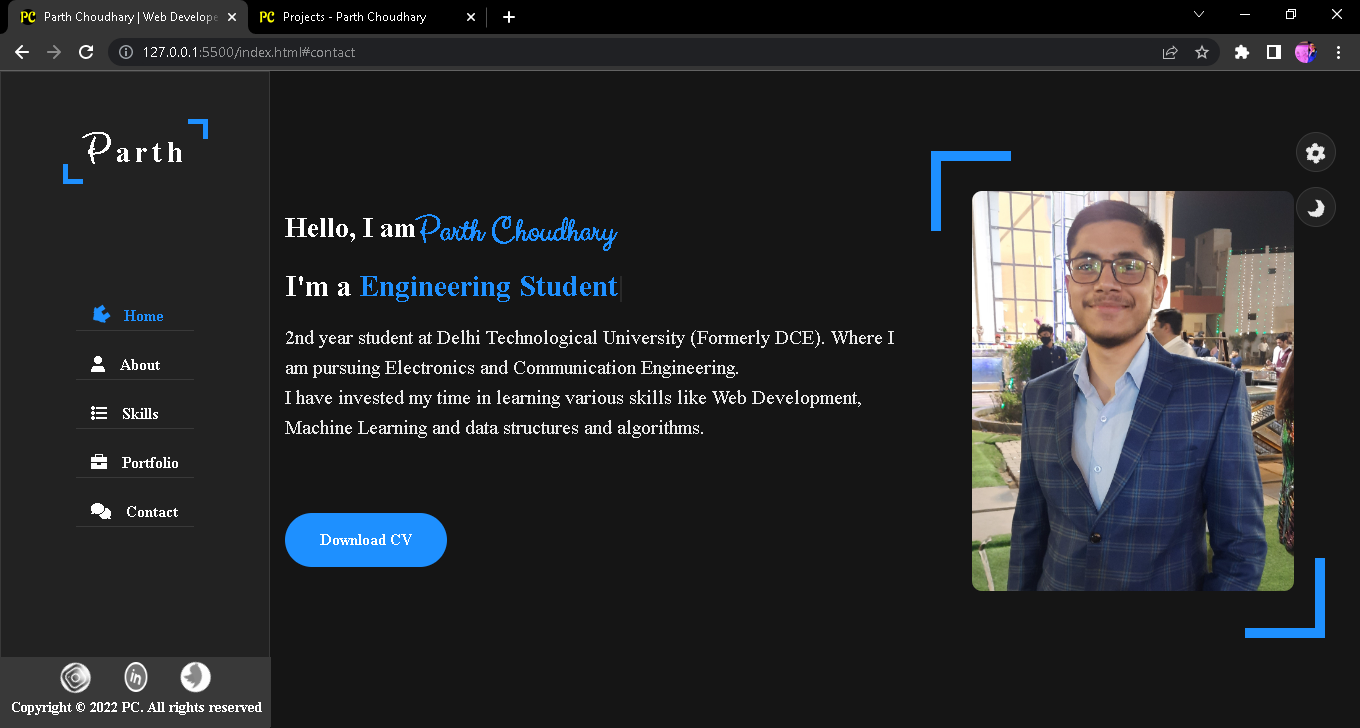Open Chrome's three-dot menu

point(1339,52)
